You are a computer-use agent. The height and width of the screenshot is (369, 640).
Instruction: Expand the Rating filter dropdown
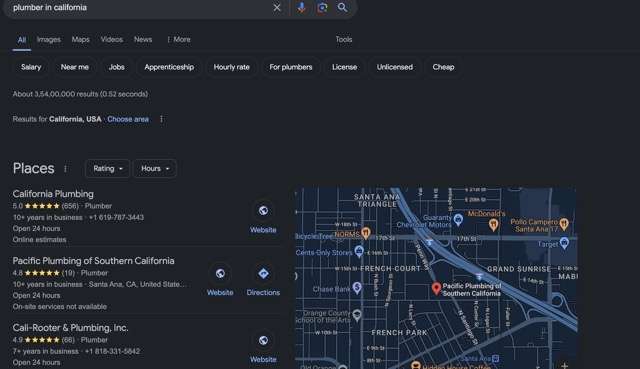point(107,169)
